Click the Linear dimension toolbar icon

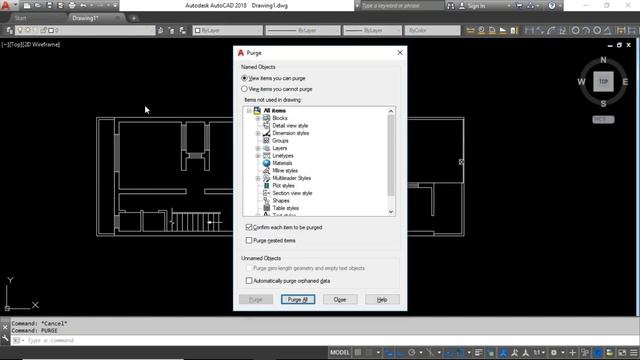click(x=529, y=30)
